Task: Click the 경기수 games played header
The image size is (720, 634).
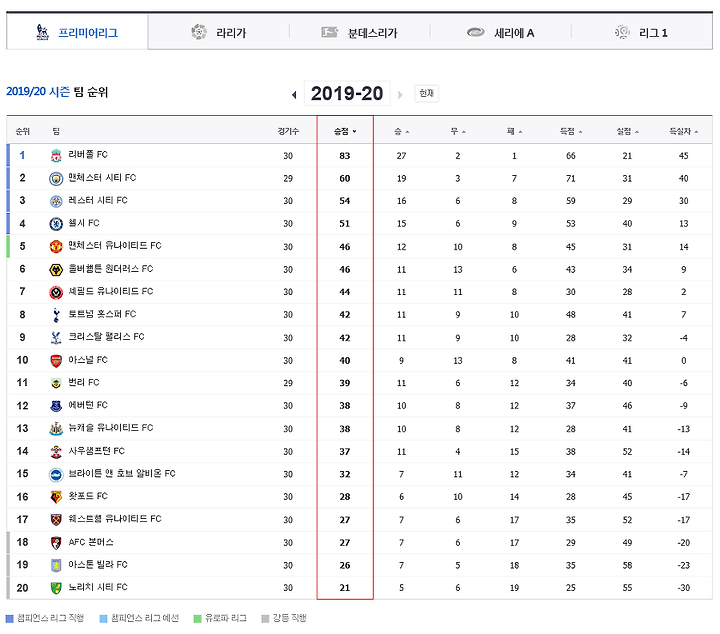Action: (x=288, y=131)
